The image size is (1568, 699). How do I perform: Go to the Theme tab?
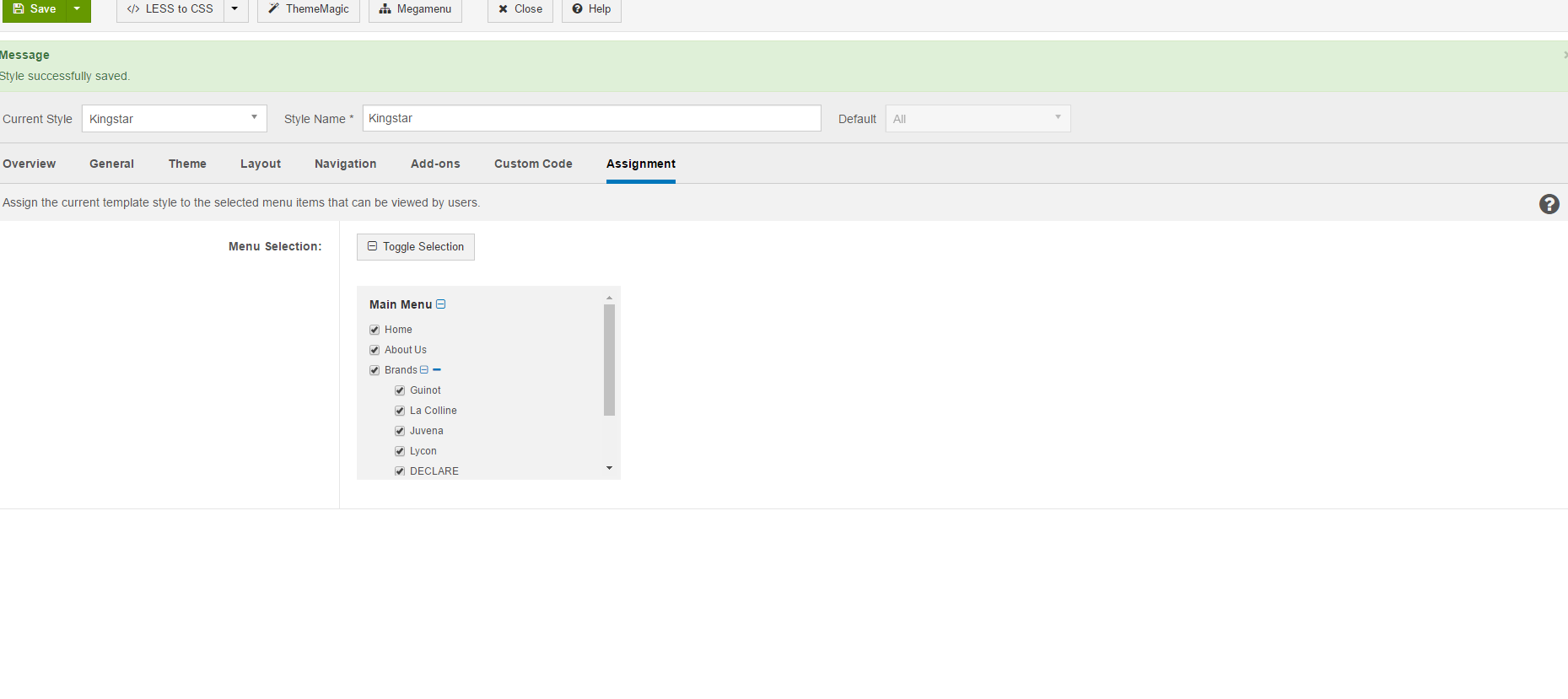(187, 164)
